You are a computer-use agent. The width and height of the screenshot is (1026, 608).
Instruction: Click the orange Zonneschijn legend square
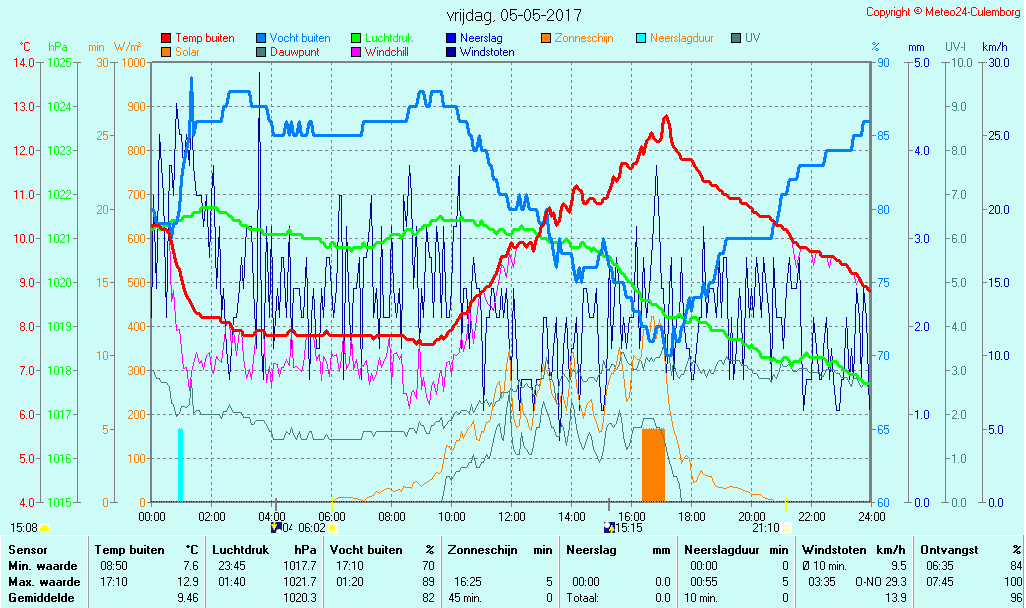coord(546,38)
